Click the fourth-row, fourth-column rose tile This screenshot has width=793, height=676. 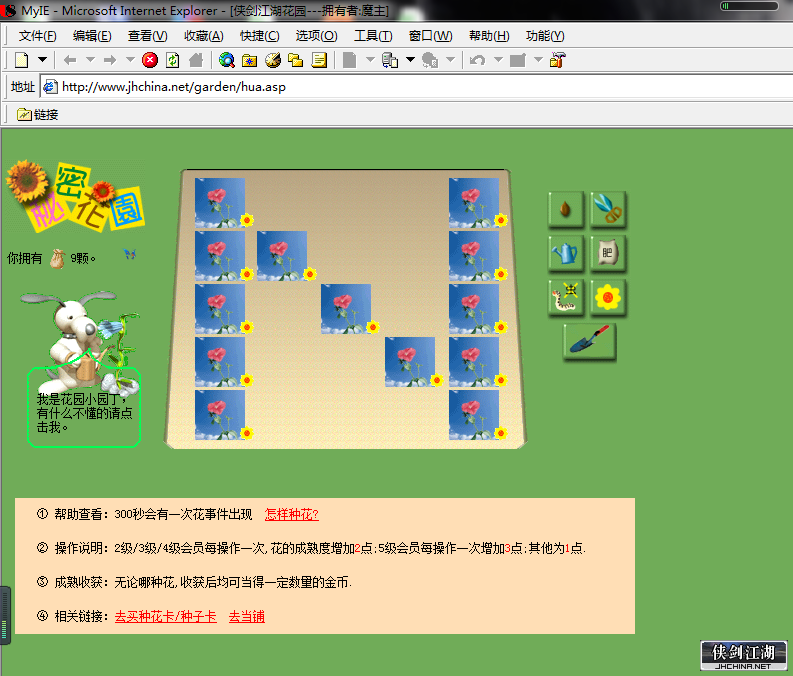410,362
